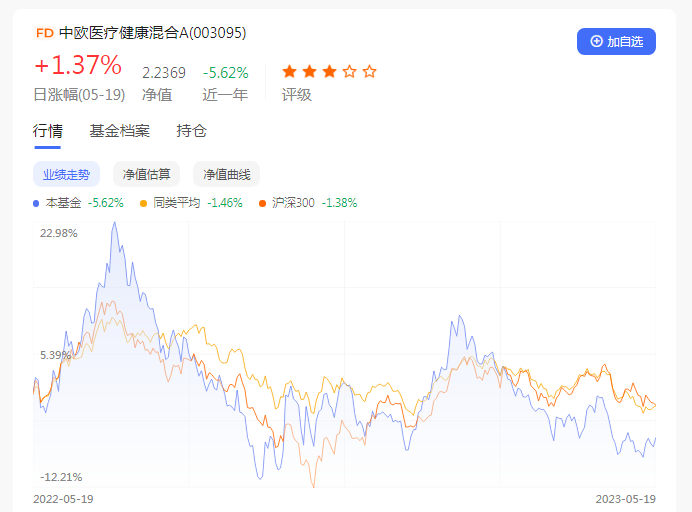Select the 净值估算 chart view
692x512 pixels.
pyautogui.click(x=146, y=174)
